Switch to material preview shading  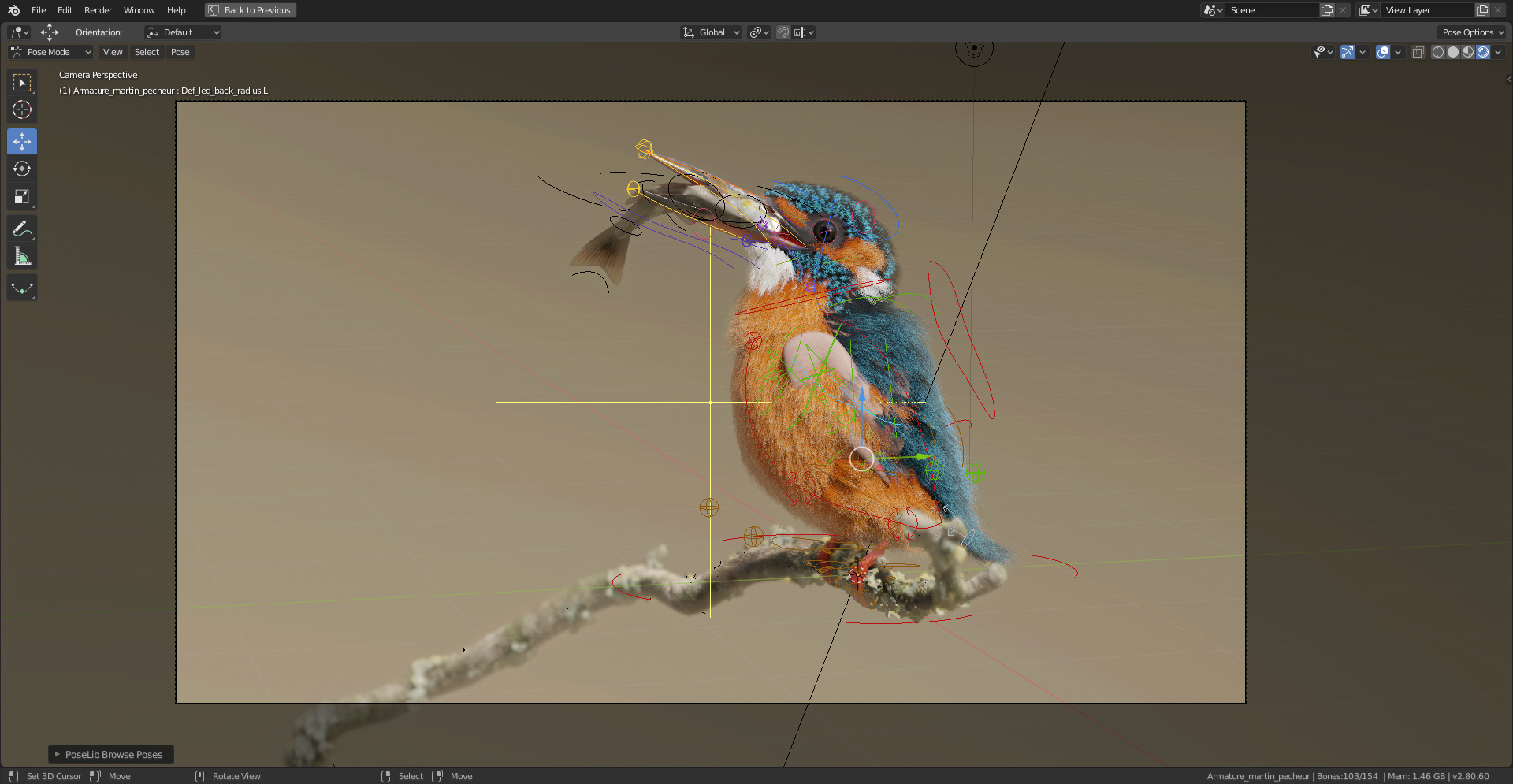[x=1468, y=52]
